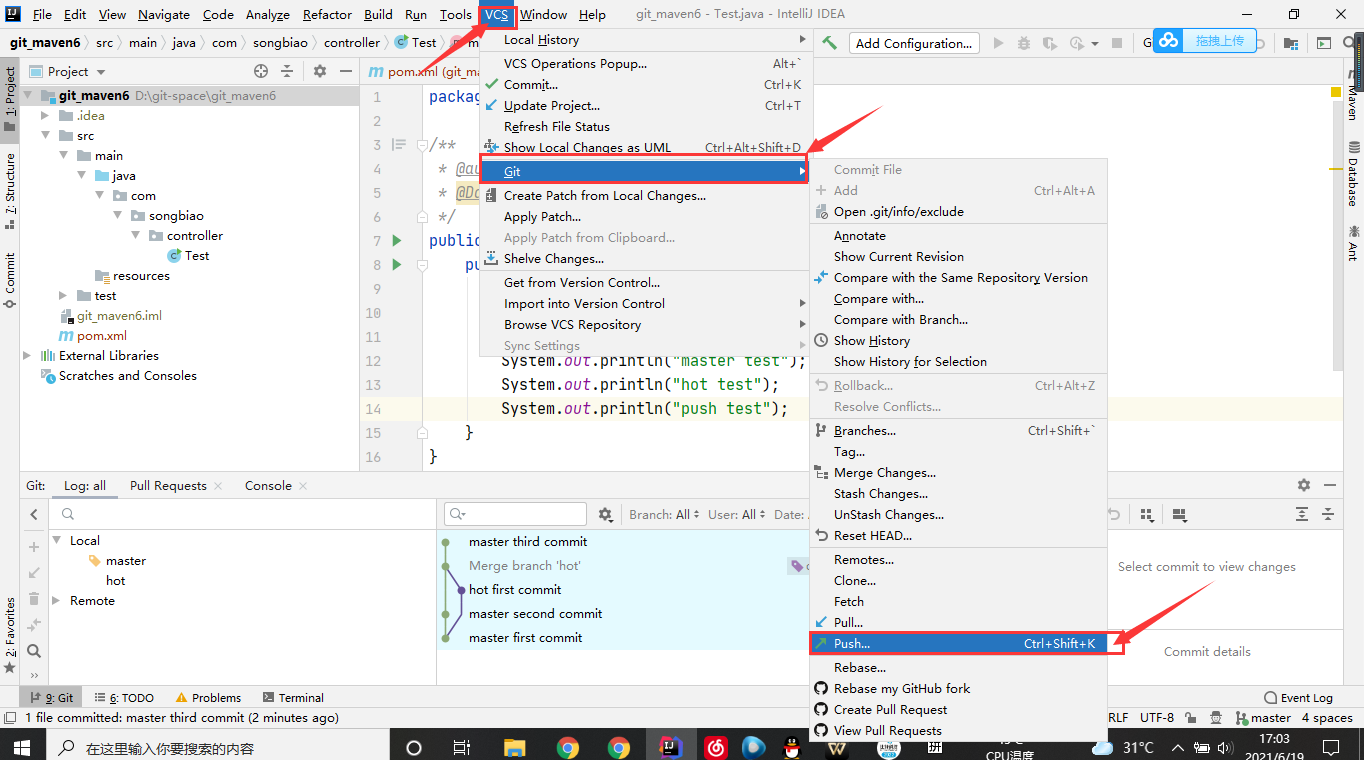Click Git panel settings gear icon
This screenshot has width=1364, height=760.
point(1303,485)
